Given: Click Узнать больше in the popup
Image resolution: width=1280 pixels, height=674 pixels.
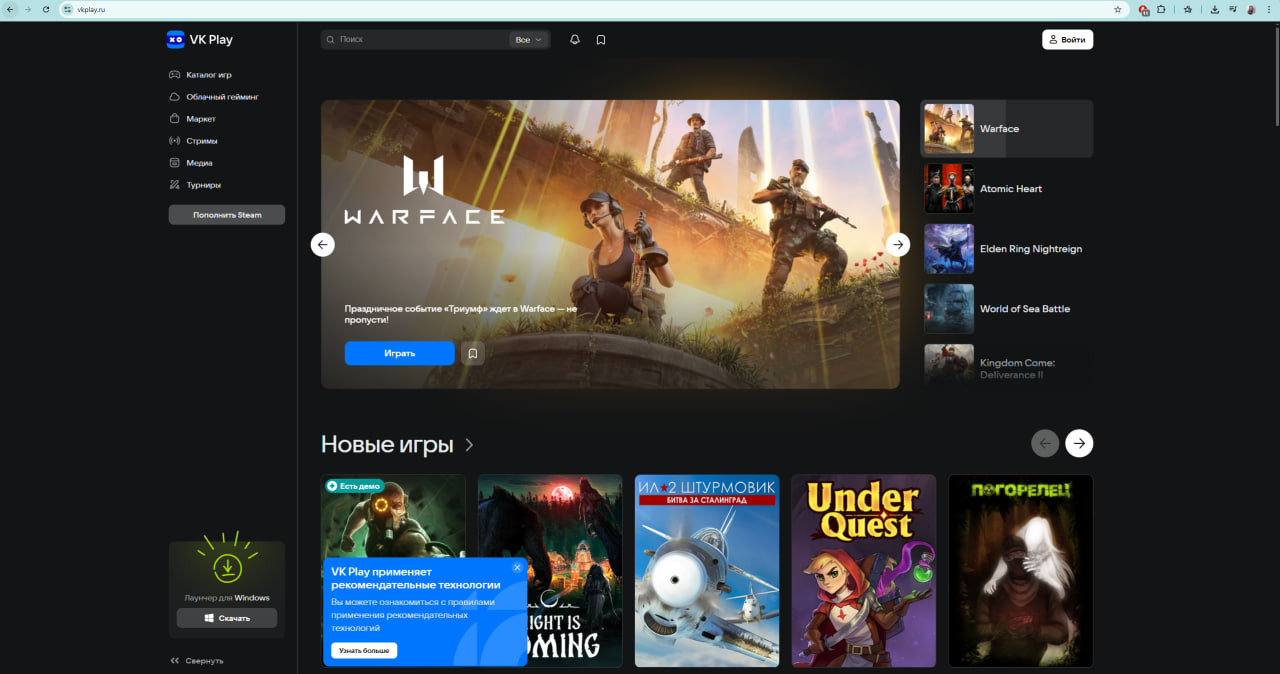Looking at the screenshot, I should pyautogui.click(x=364, y=650).
